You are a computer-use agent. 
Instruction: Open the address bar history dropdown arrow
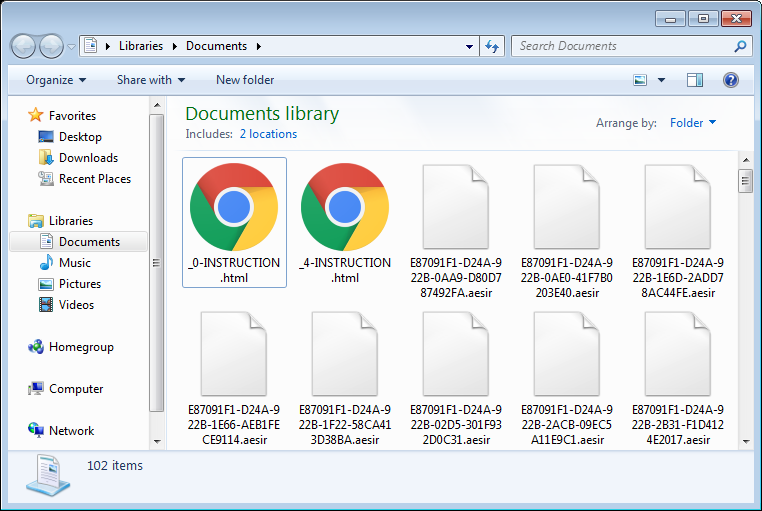(x=470, y=46)
